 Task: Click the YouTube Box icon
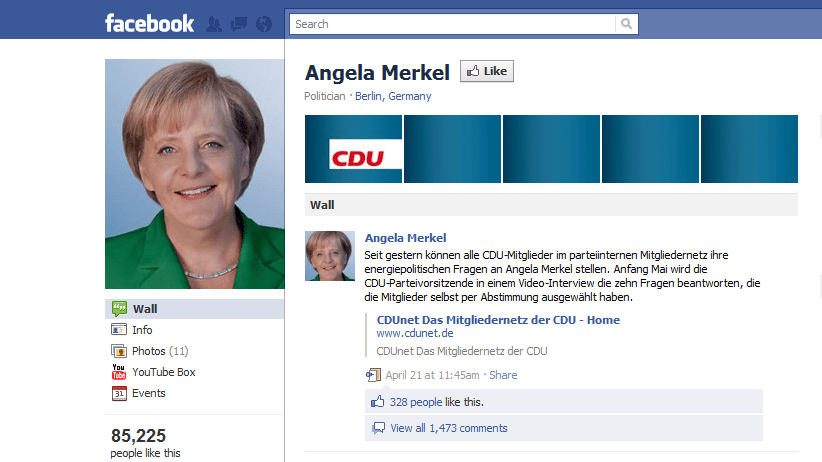119,372
